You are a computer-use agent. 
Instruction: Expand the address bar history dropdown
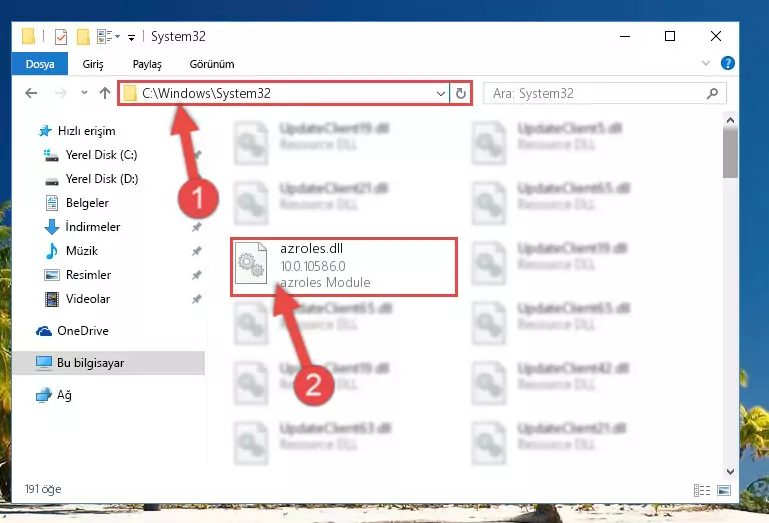(x=440, y=93)
